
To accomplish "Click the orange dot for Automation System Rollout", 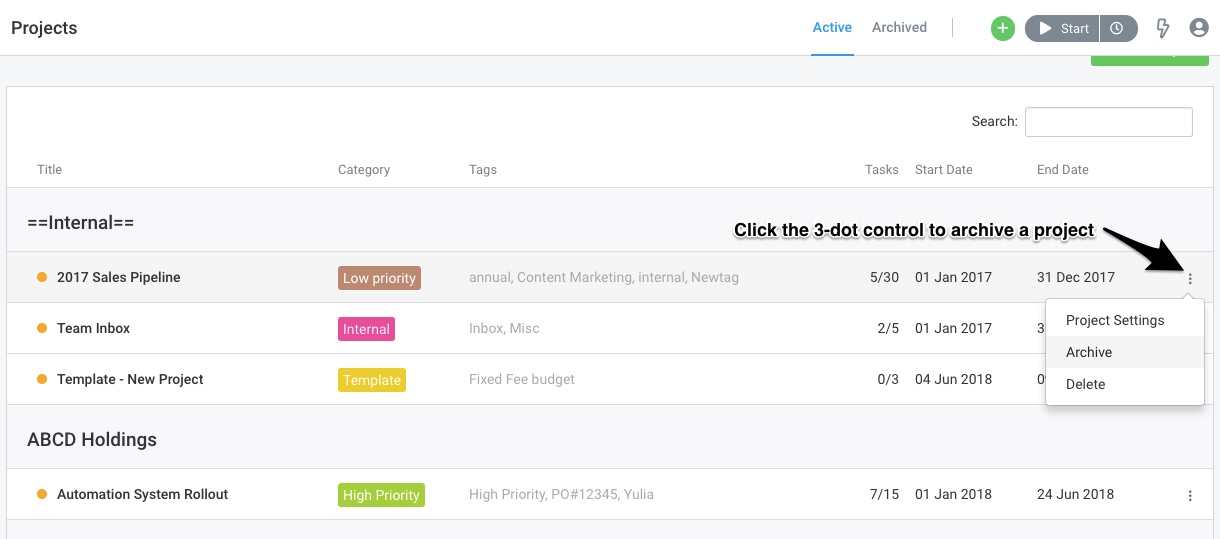I will pos(42,494).
